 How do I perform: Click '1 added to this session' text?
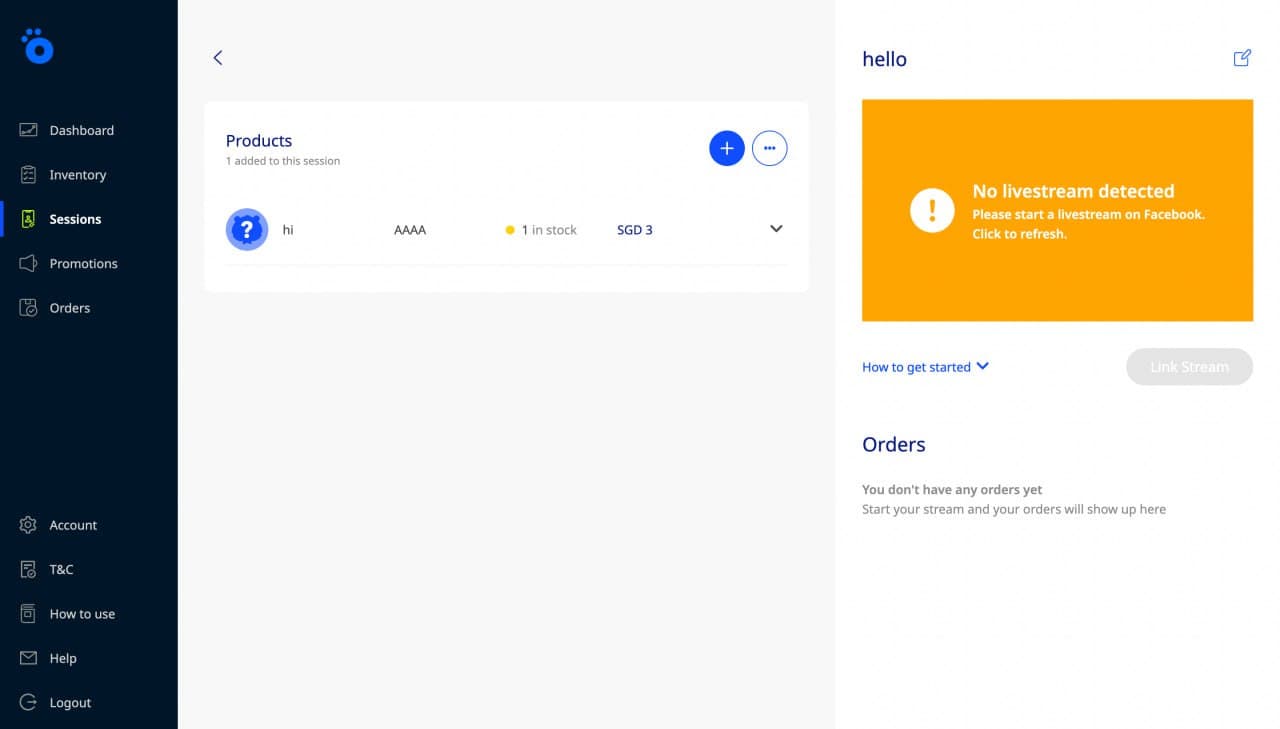[x=283, y=161]
